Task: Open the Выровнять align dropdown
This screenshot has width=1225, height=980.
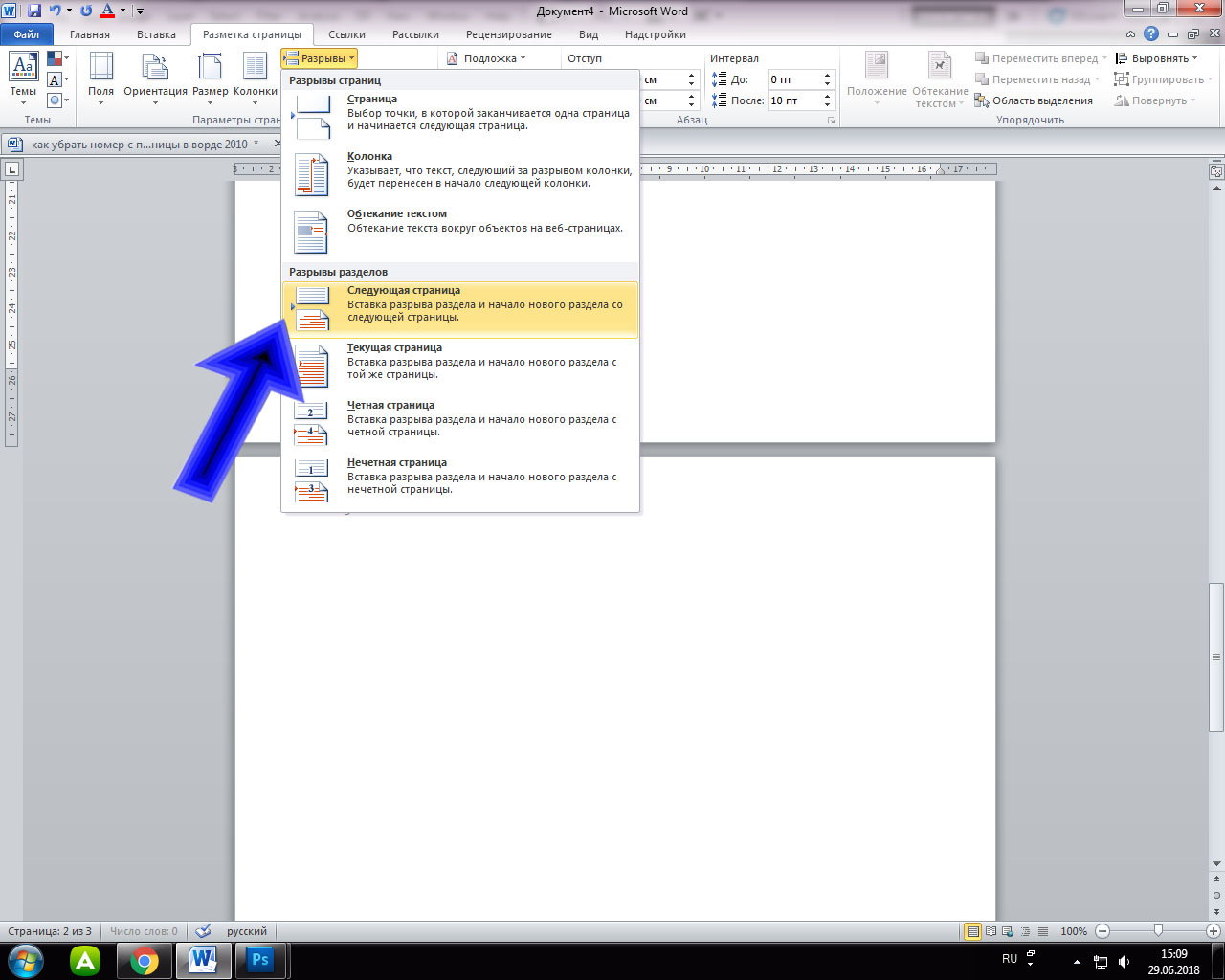Action: pyautogui.click(x=1156, y=58)
